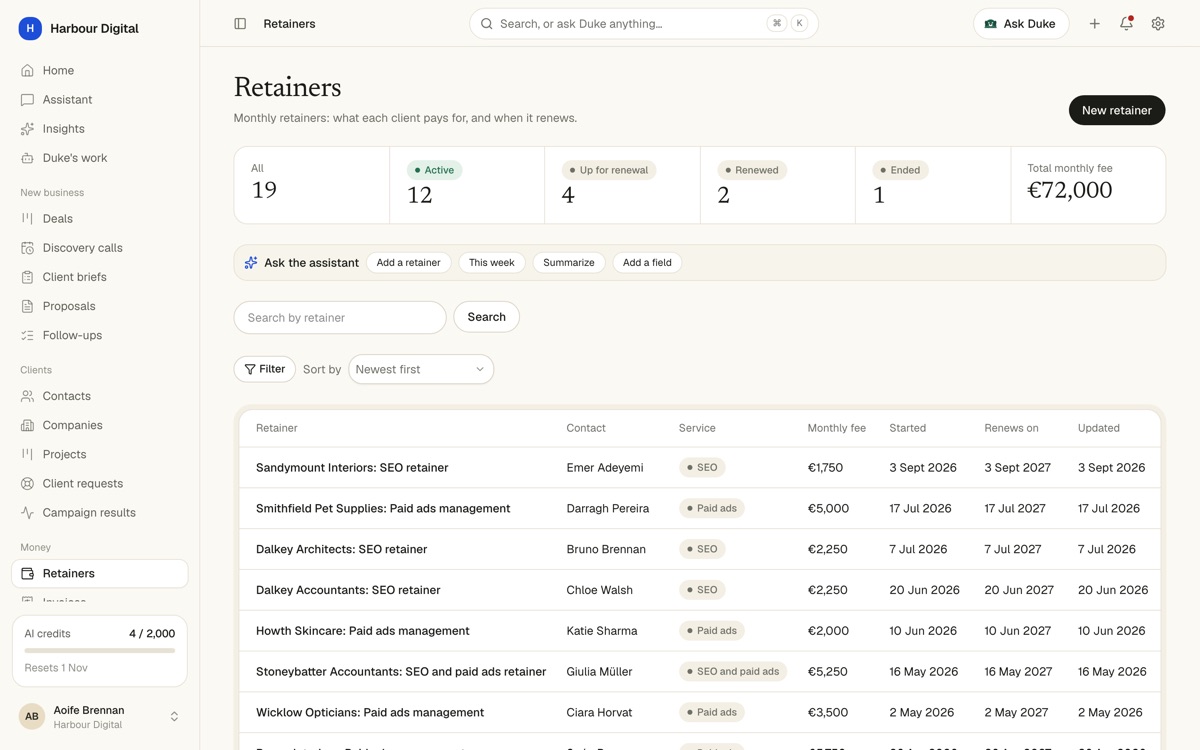Click the Search button
1200x750 pixels.
486,317
